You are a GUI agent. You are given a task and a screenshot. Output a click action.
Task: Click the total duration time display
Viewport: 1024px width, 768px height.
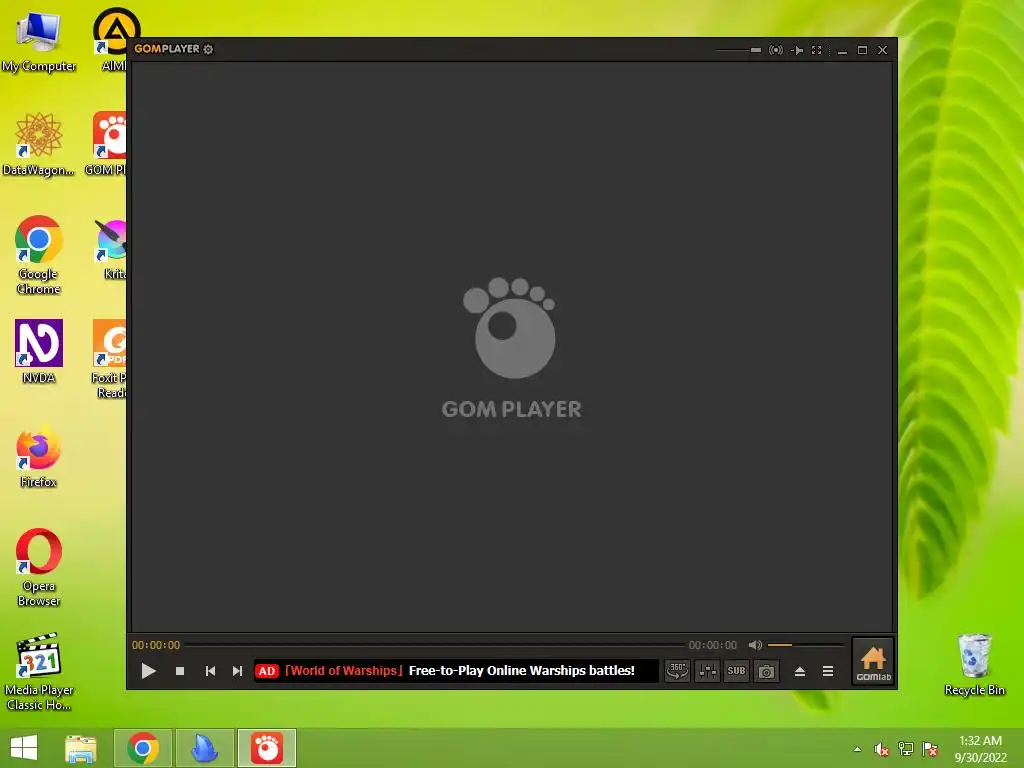(x=712, y=645)
